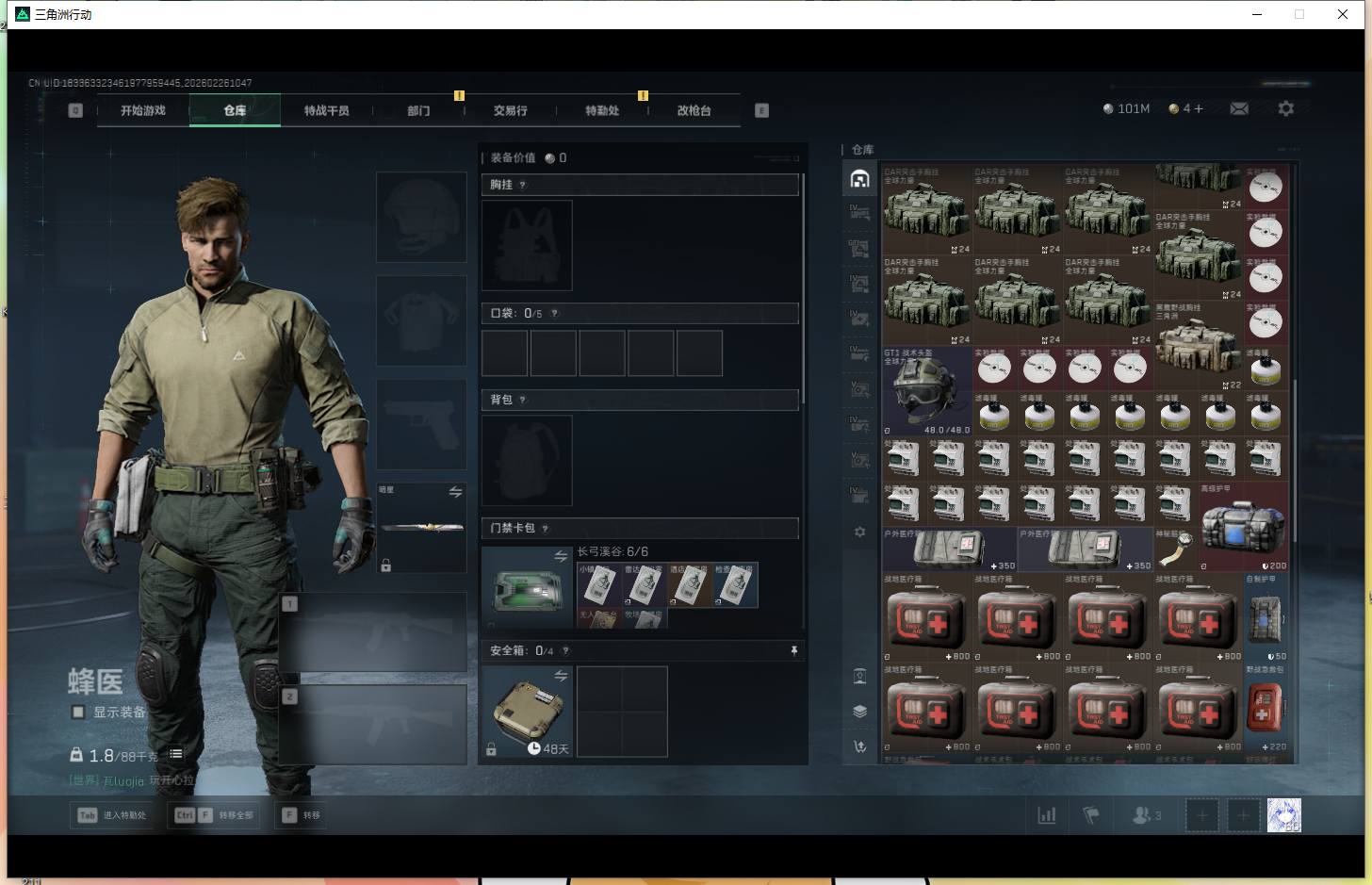Click the layers stack icon in warehouse sidebar

pos(859,712)
